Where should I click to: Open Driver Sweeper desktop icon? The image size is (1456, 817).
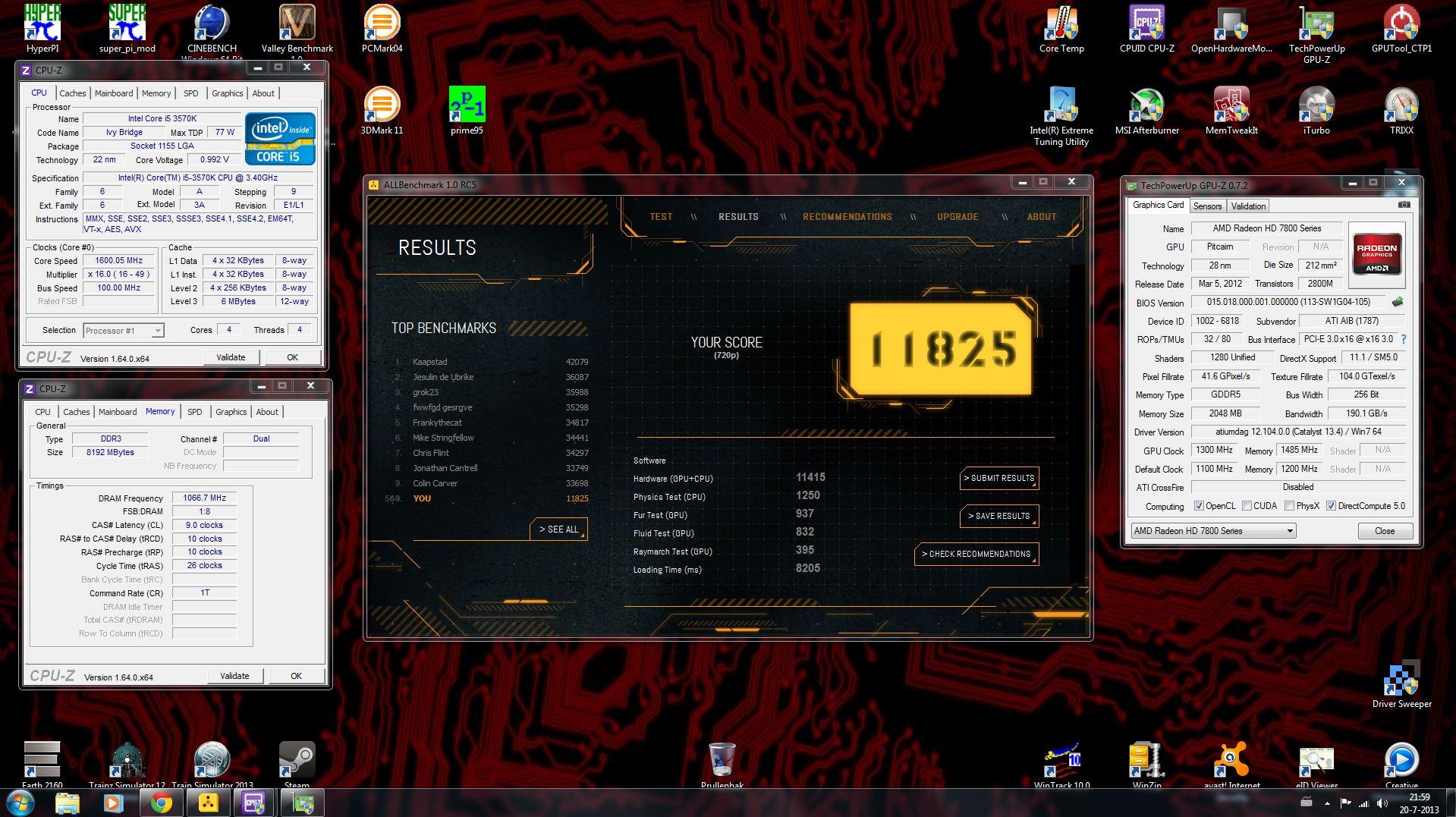[x=1401, y=684]
